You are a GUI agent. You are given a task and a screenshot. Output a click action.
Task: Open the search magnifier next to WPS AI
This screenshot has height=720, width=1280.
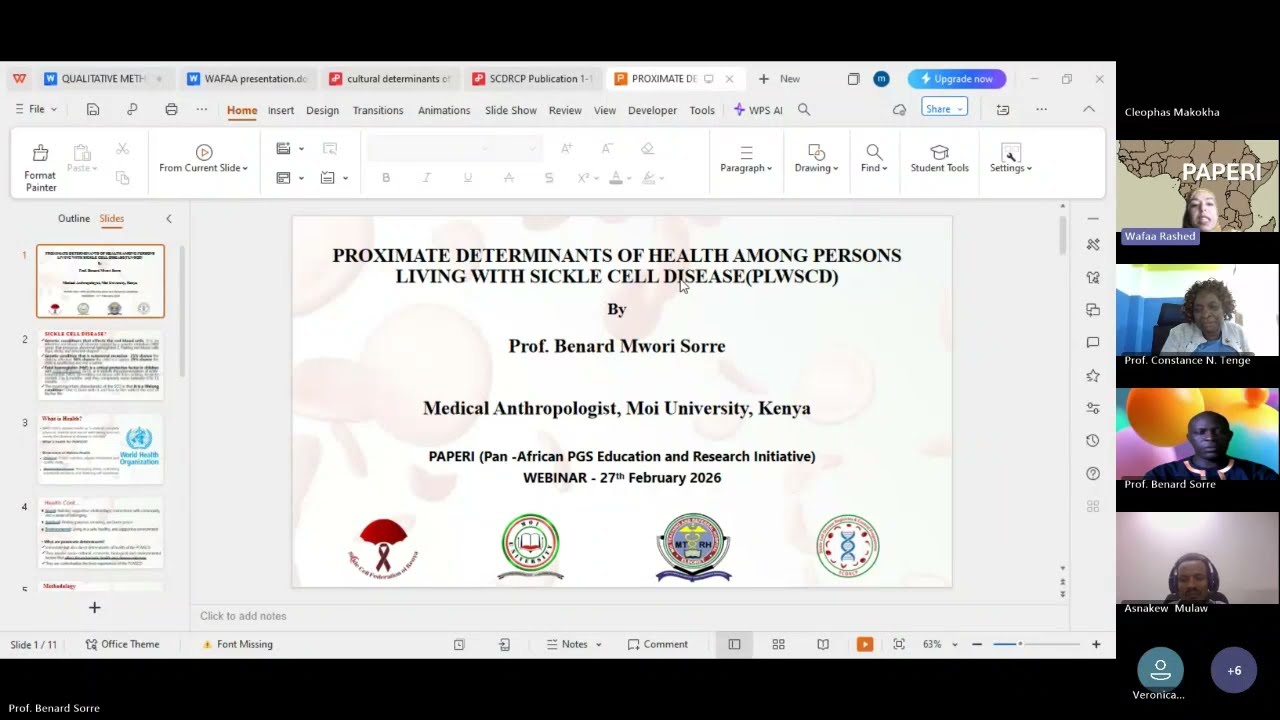804,110
